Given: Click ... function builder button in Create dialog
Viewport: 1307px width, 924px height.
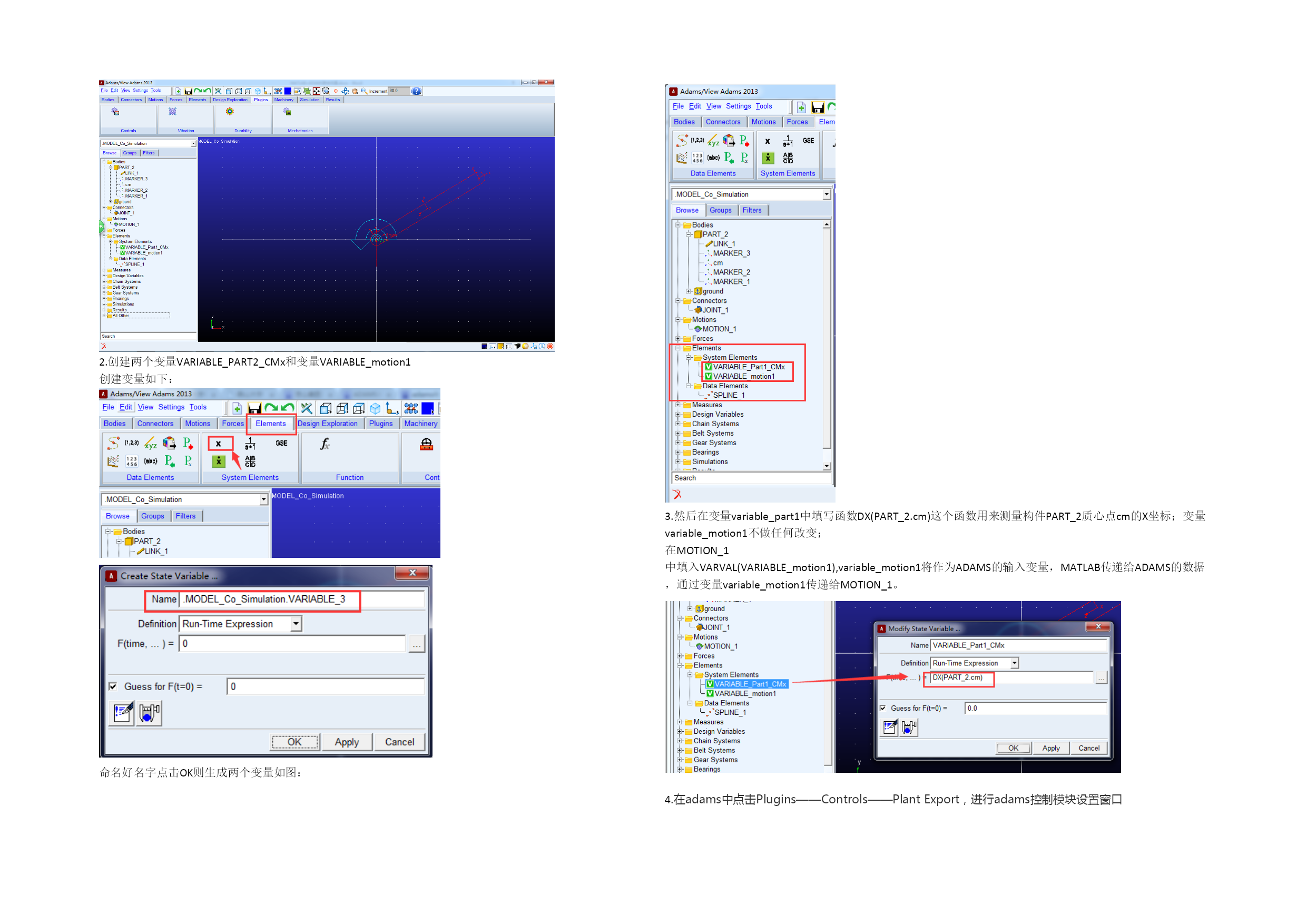Looking at the screenshot, I should 417,644.
